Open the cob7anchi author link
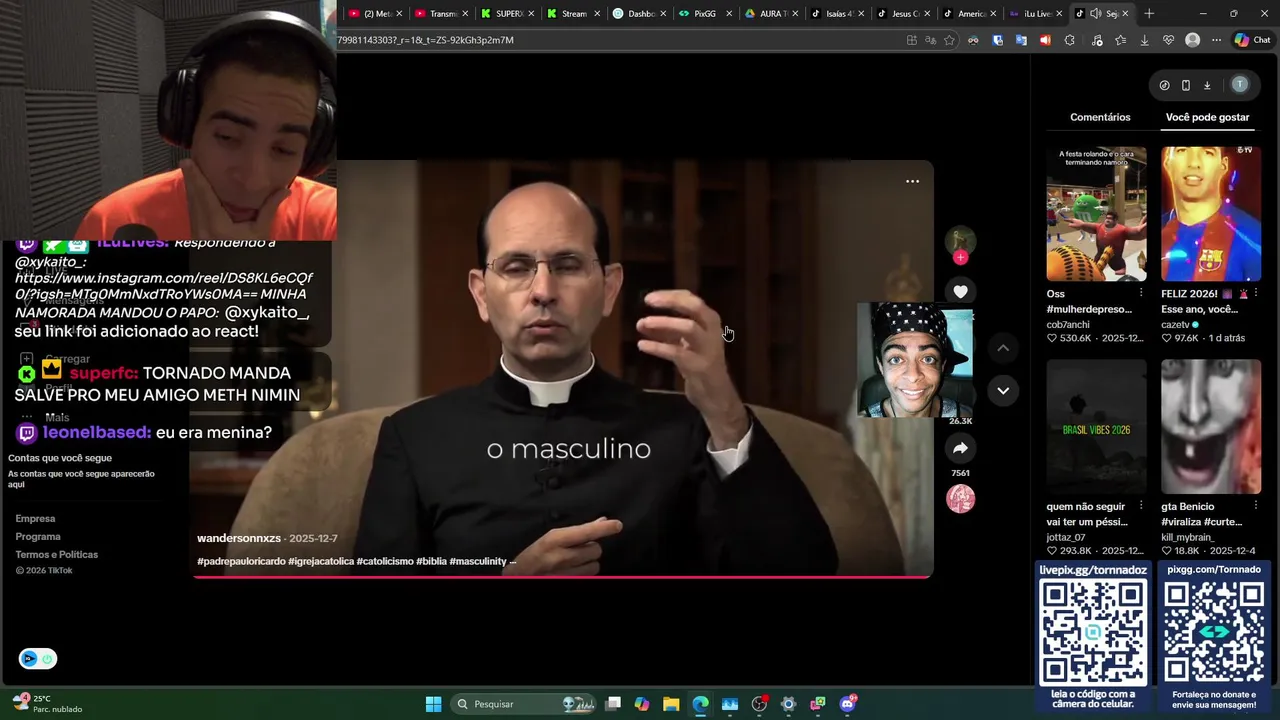1280x720 pixels. 1068,325
